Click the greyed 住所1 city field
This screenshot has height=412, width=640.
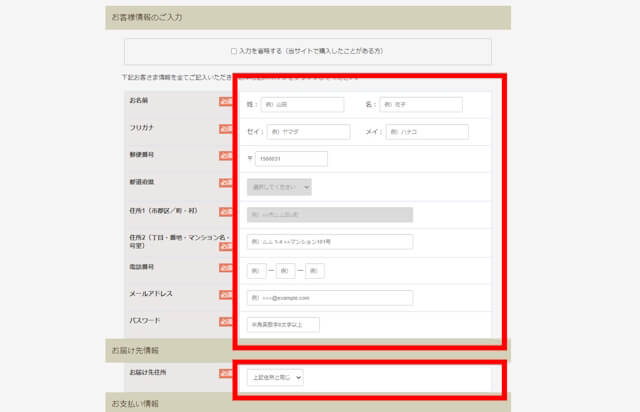329,214
